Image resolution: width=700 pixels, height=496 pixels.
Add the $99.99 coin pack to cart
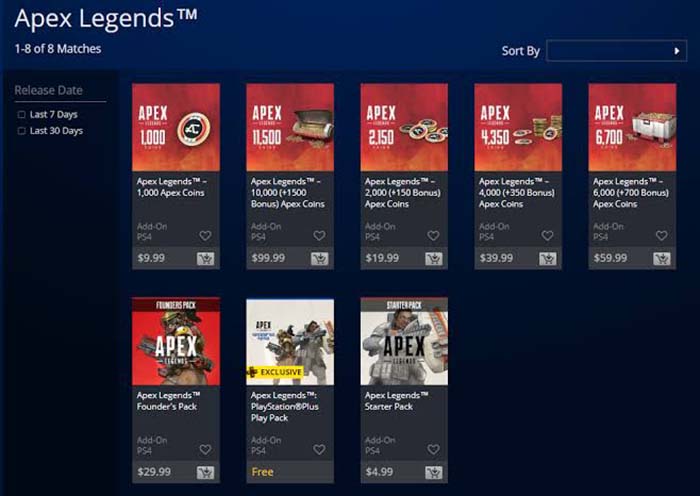point(320,258)
